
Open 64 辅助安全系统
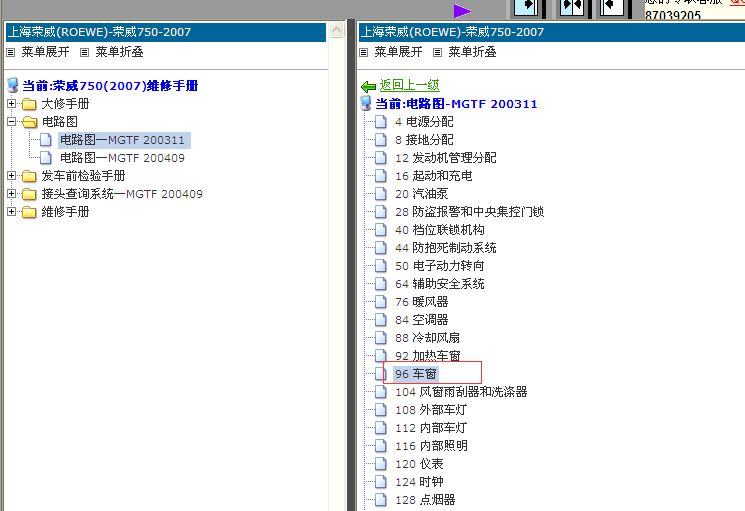click(439, 284)
